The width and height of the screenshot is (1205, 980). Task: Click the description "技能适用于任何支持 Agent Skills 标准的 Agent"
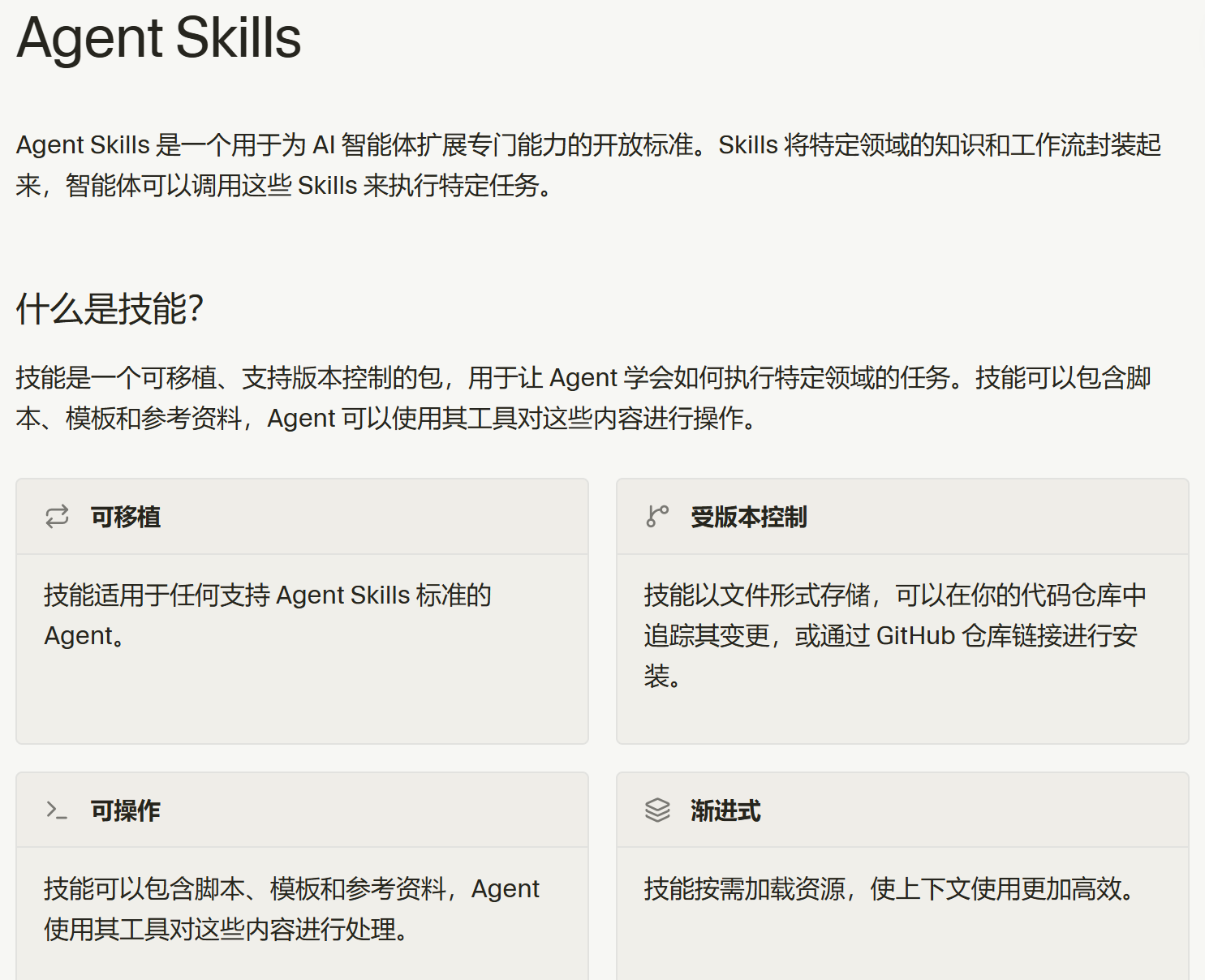268,615
